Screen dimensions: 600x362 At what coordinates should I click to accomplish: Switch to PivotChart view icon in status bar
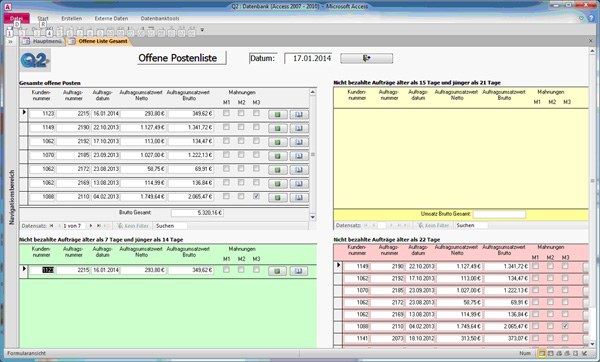click(x=567, y=353)
